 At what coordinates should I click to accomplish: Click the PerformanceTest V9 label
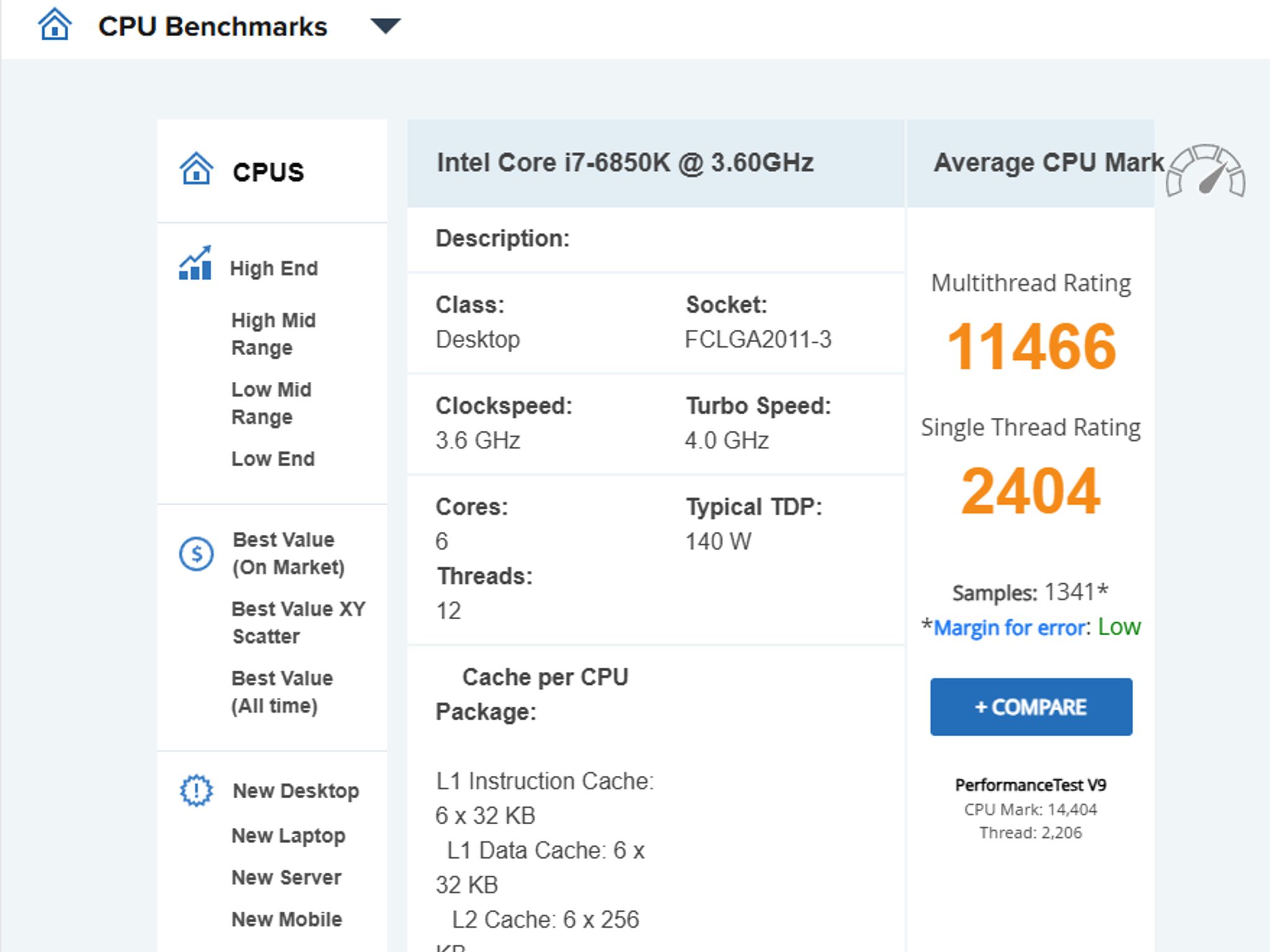[x=1031, y=785]
